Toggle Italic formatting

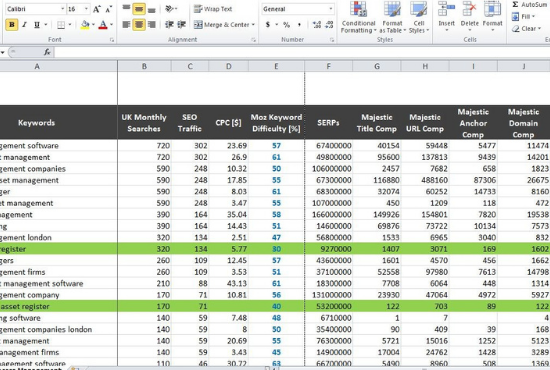24,25
